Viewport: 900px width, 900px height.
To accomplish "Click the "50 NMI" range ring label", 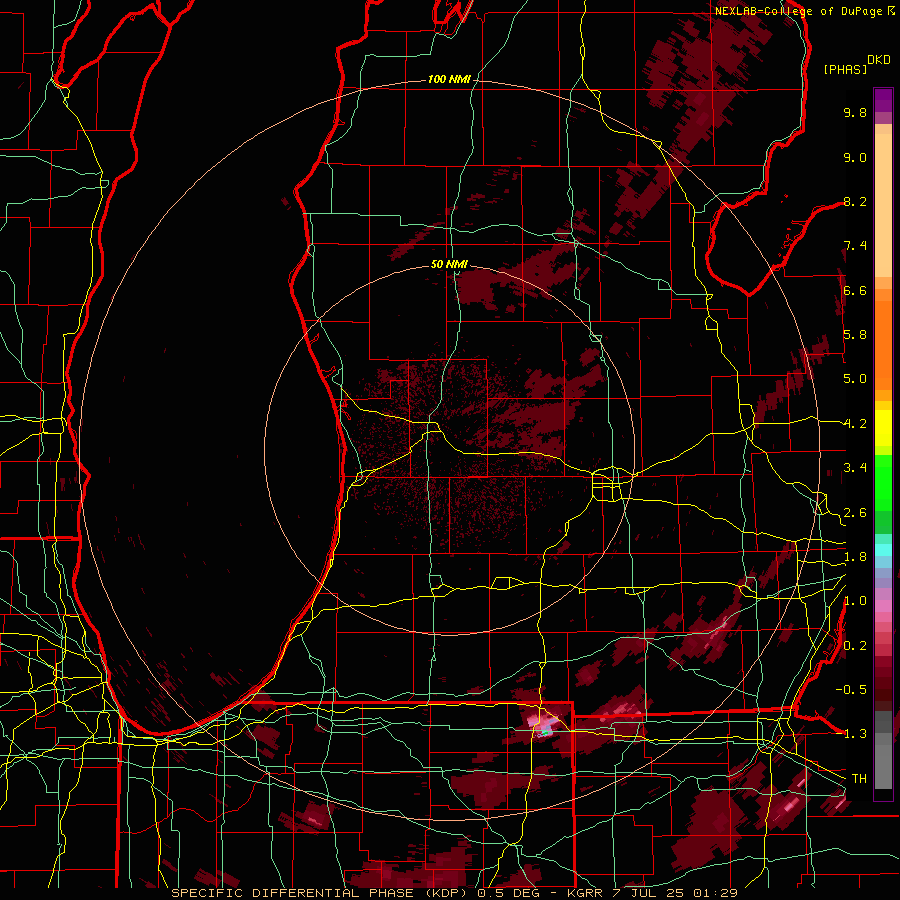I will click(x=449, y=265).
